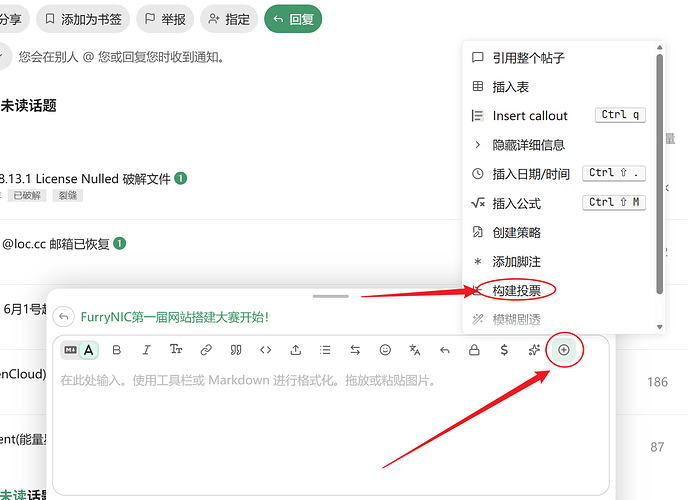
Task: Click the scrollbar up arrow in popup menu
Action: (x=659, y=47)
